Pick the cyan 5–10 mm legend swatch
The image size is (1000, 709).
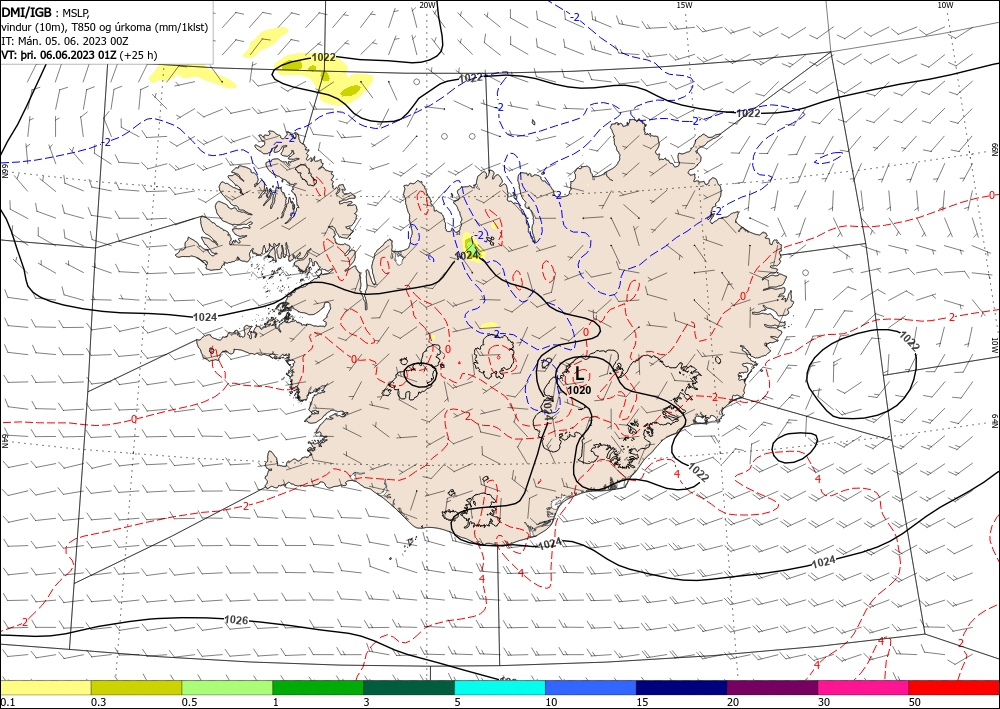500,687
